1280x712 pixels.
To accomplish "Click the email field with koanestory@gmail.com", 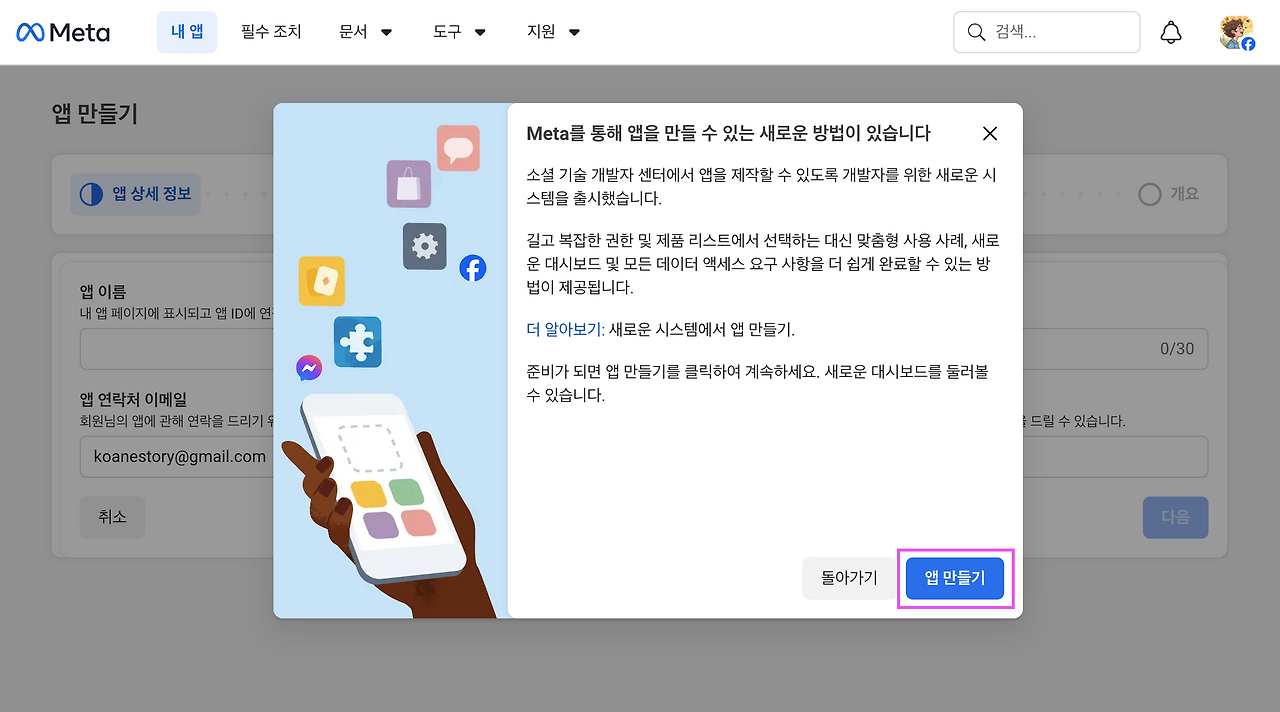I will pos(644,457).
